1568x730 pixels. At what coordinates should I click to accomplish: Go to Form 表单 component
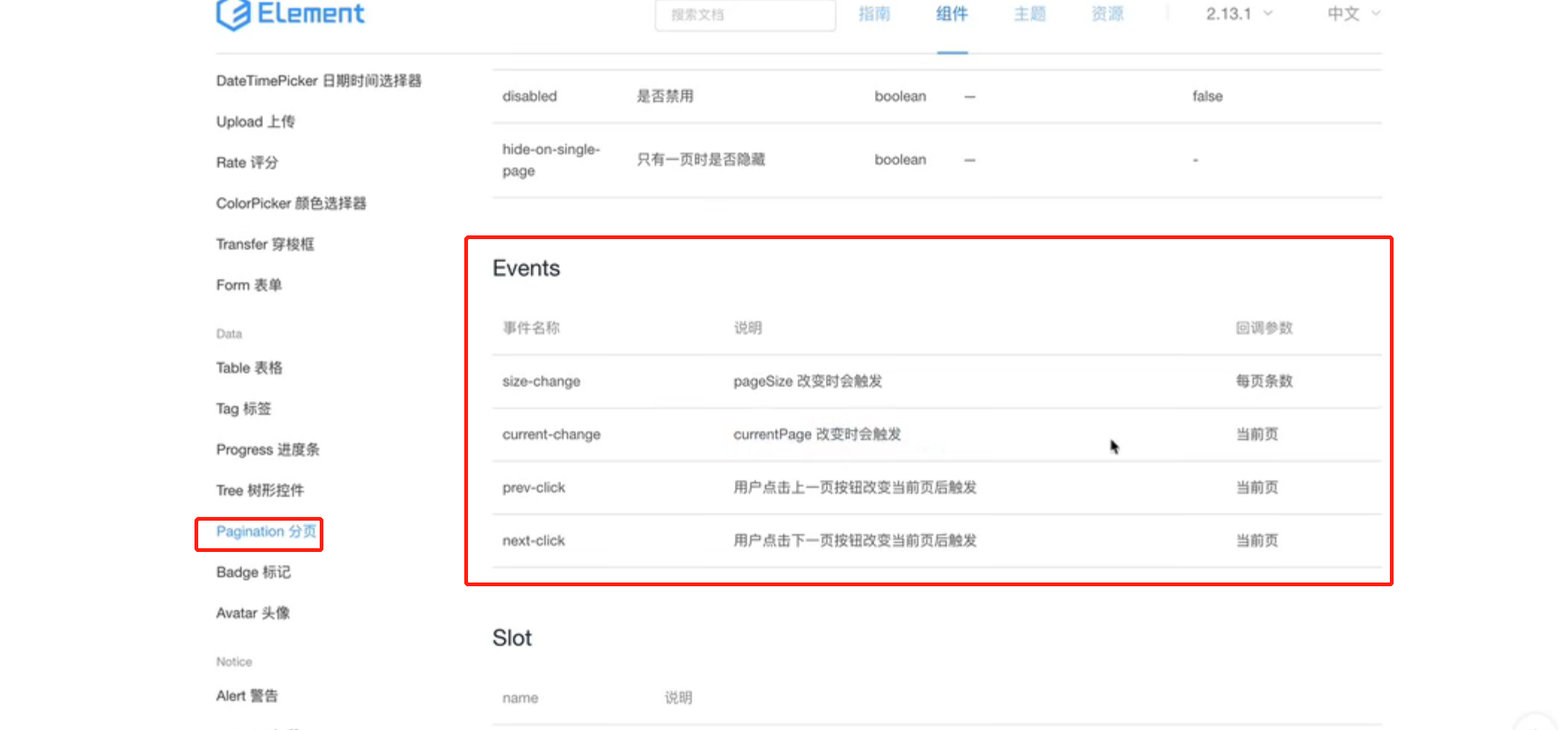[249, 285]
